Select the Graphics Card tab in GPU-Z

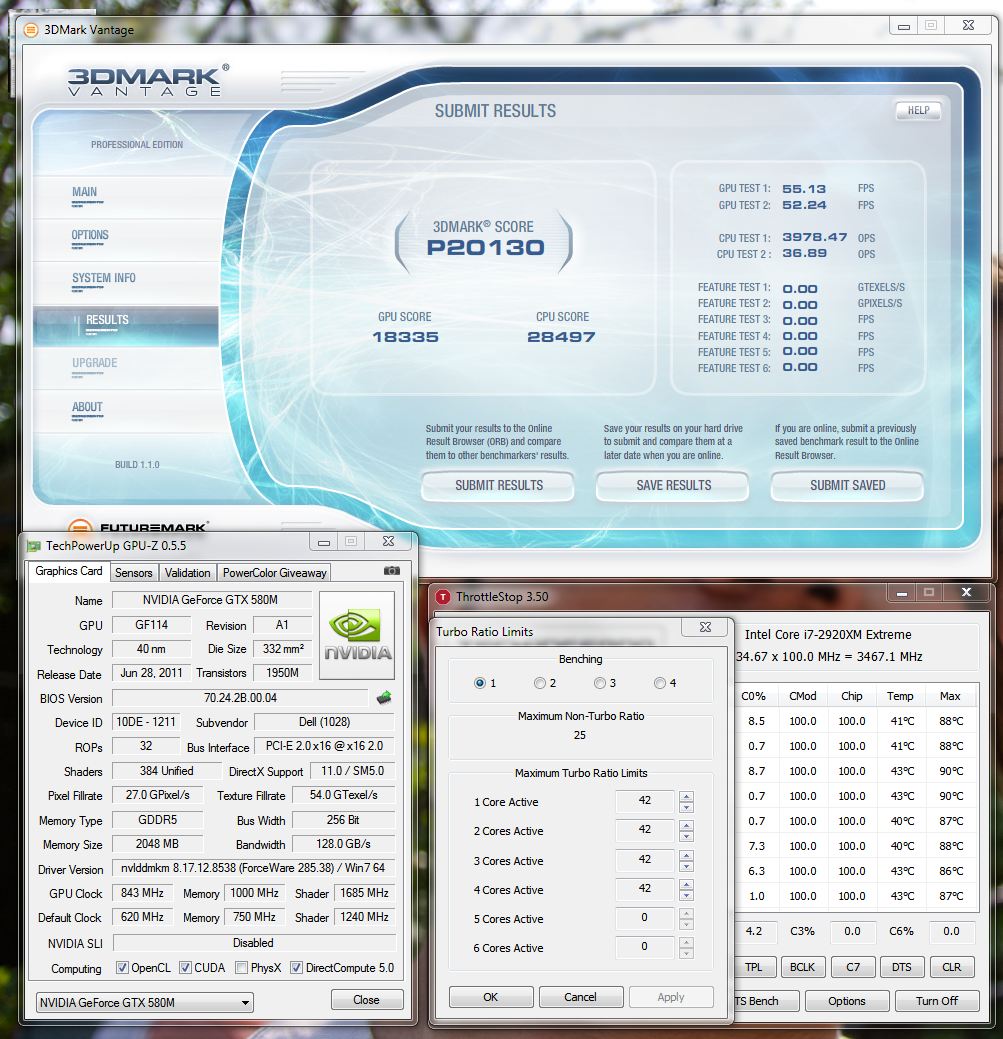[x=69, y=571]
